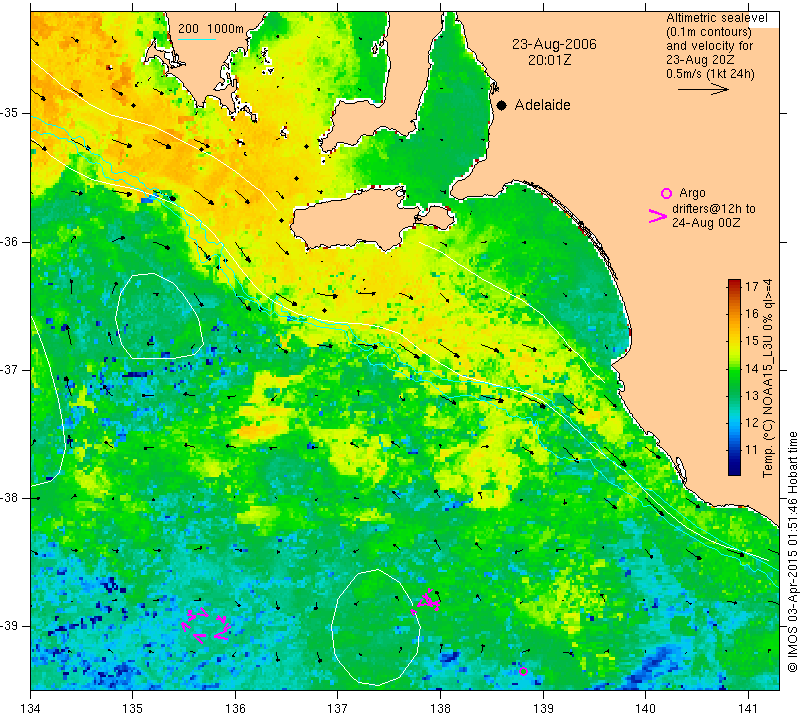Click the latitude label -39
This screenshot has height=720, width=800.
click(x=10, y=626)
